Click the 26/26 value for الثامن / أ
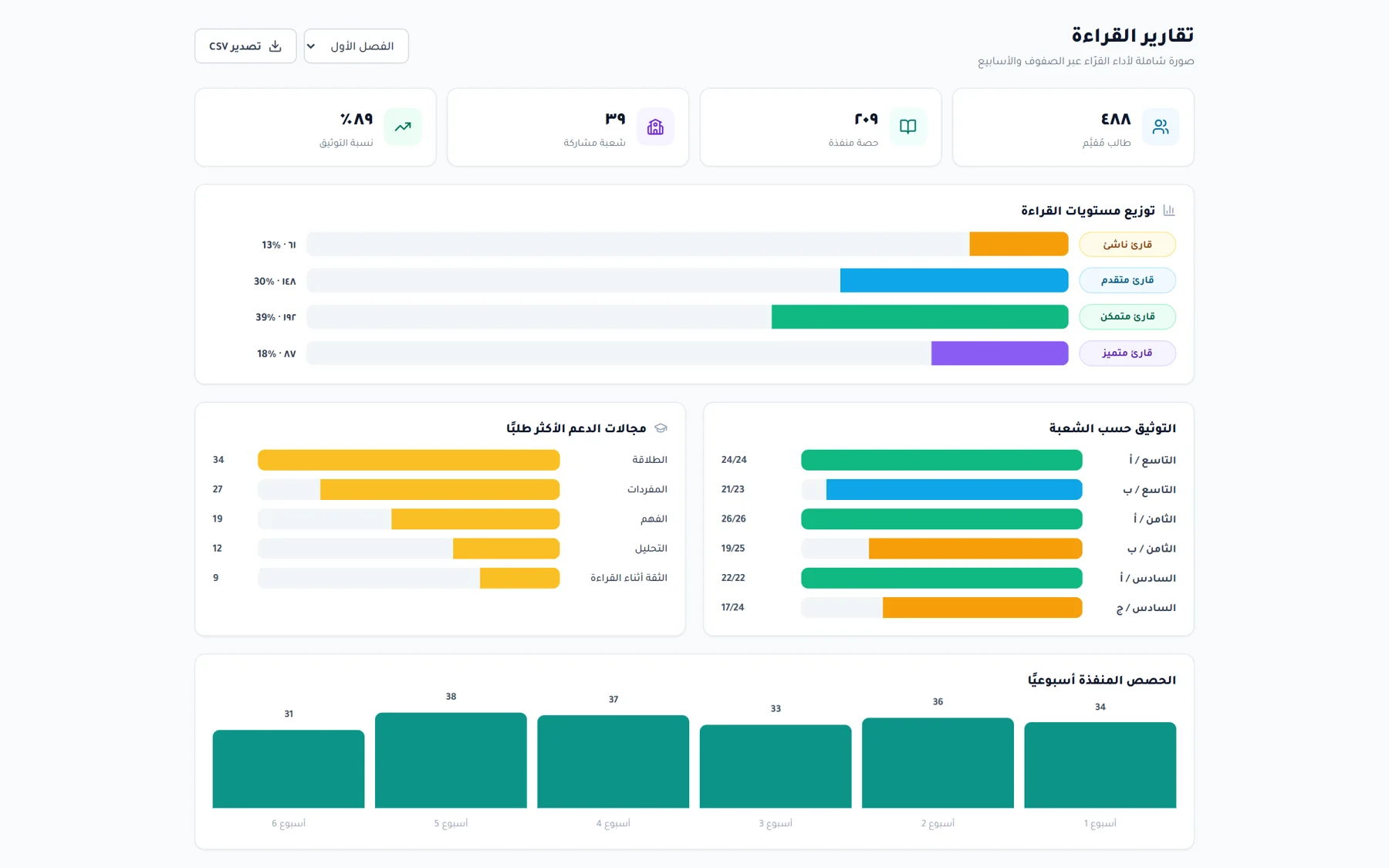Screen dimensions: 1389x868 point(734,518)
